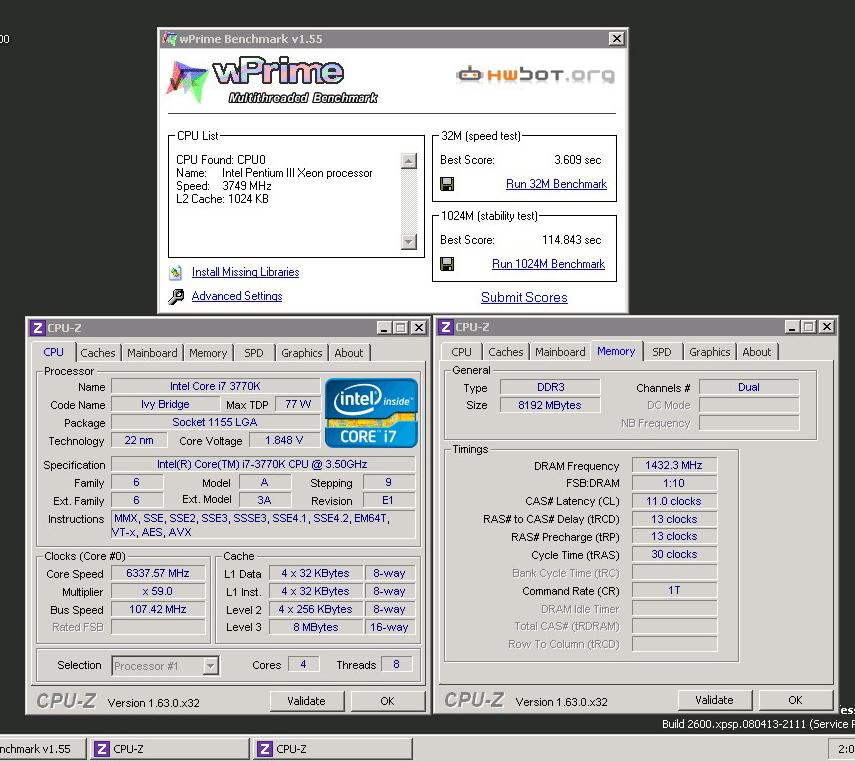This screenshot has height=762, width=855.
Task: Run the 1024M Benchmark
Action: (548, 265)
